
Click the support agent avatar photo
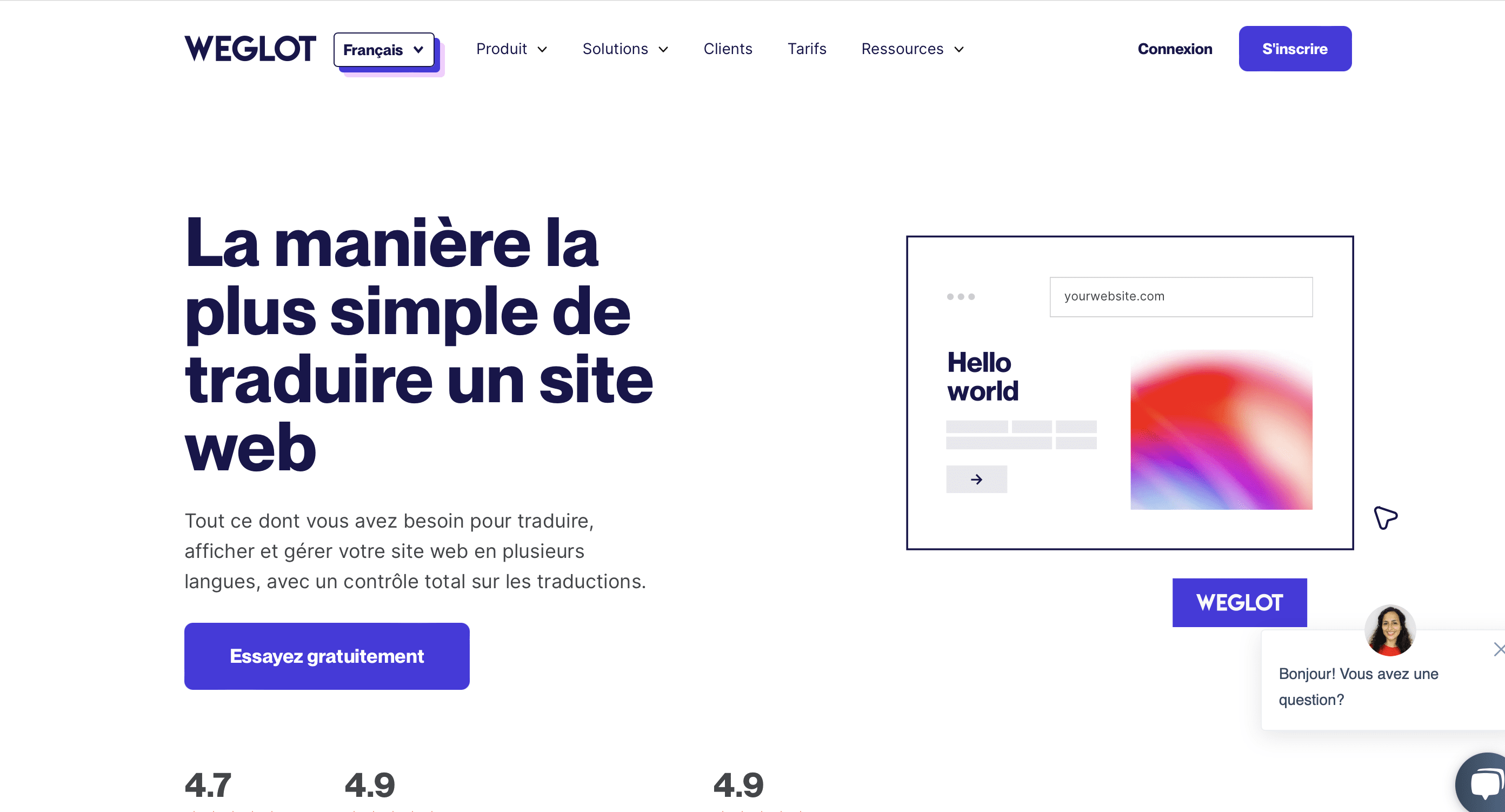pos(1390,630)
